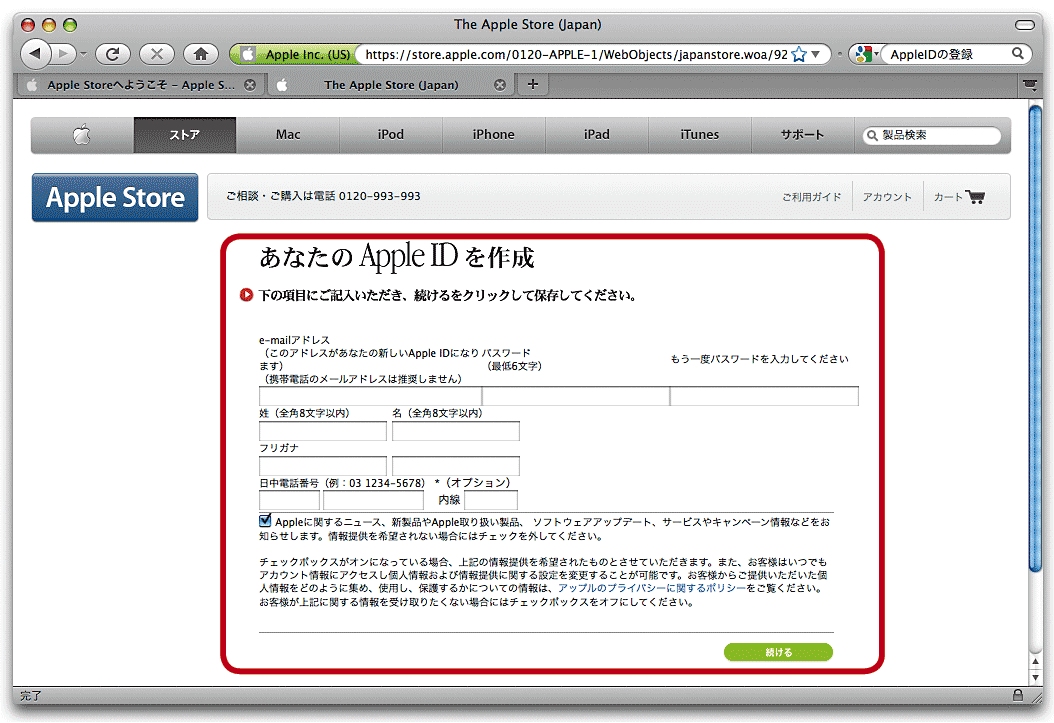Open the ご利用ガイド link
Viewport: 1054px width, 723px height.
[811, 197]
